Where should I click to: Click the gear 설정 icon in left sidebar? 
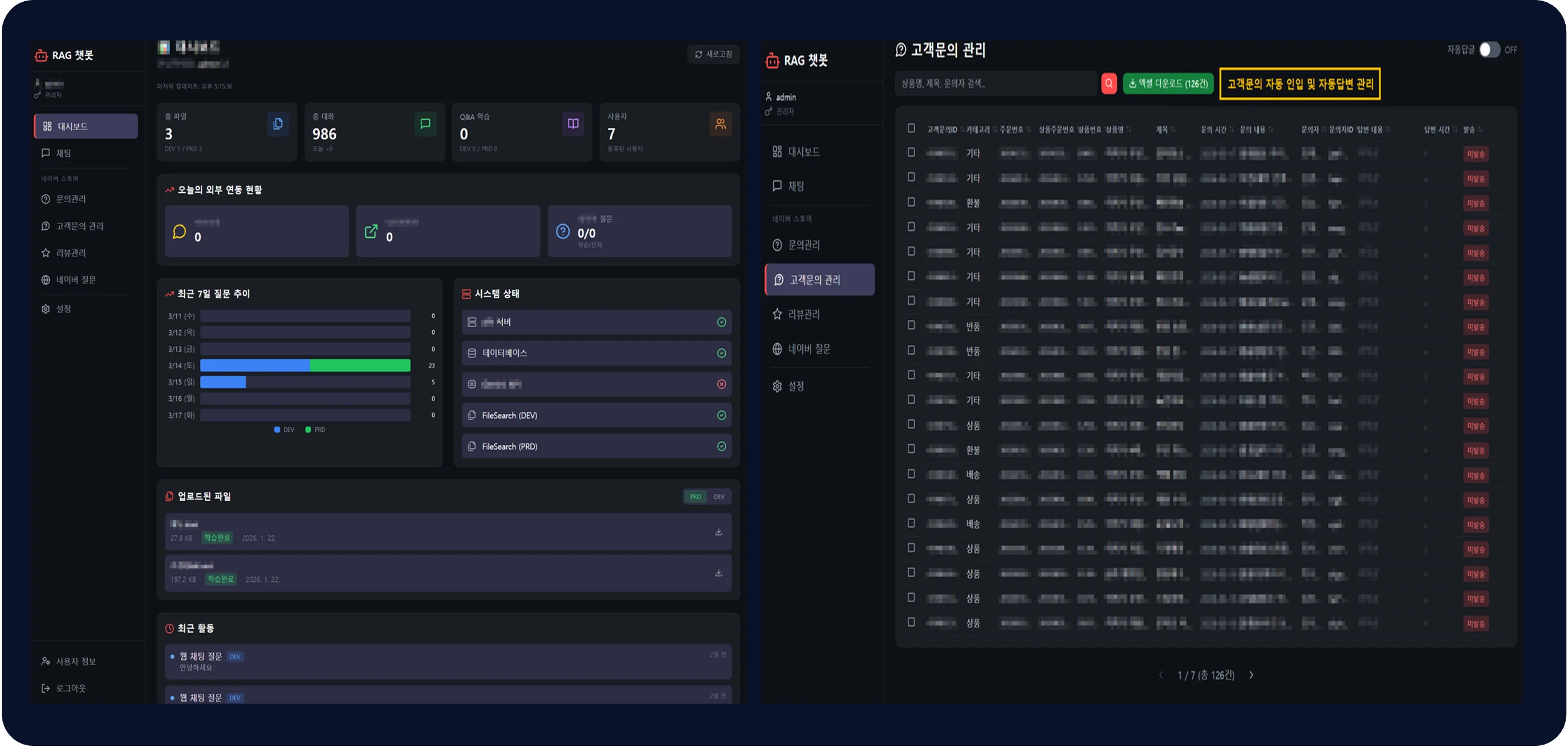click(46, 309)
